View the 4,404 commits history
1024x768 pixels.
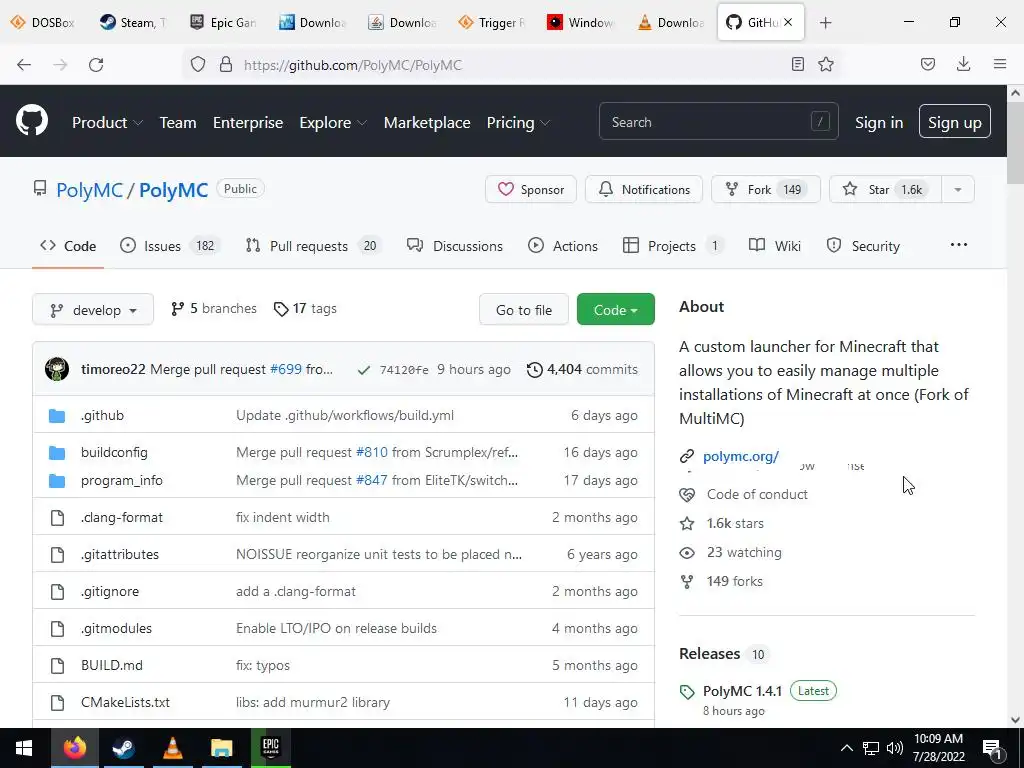point(583,369)
